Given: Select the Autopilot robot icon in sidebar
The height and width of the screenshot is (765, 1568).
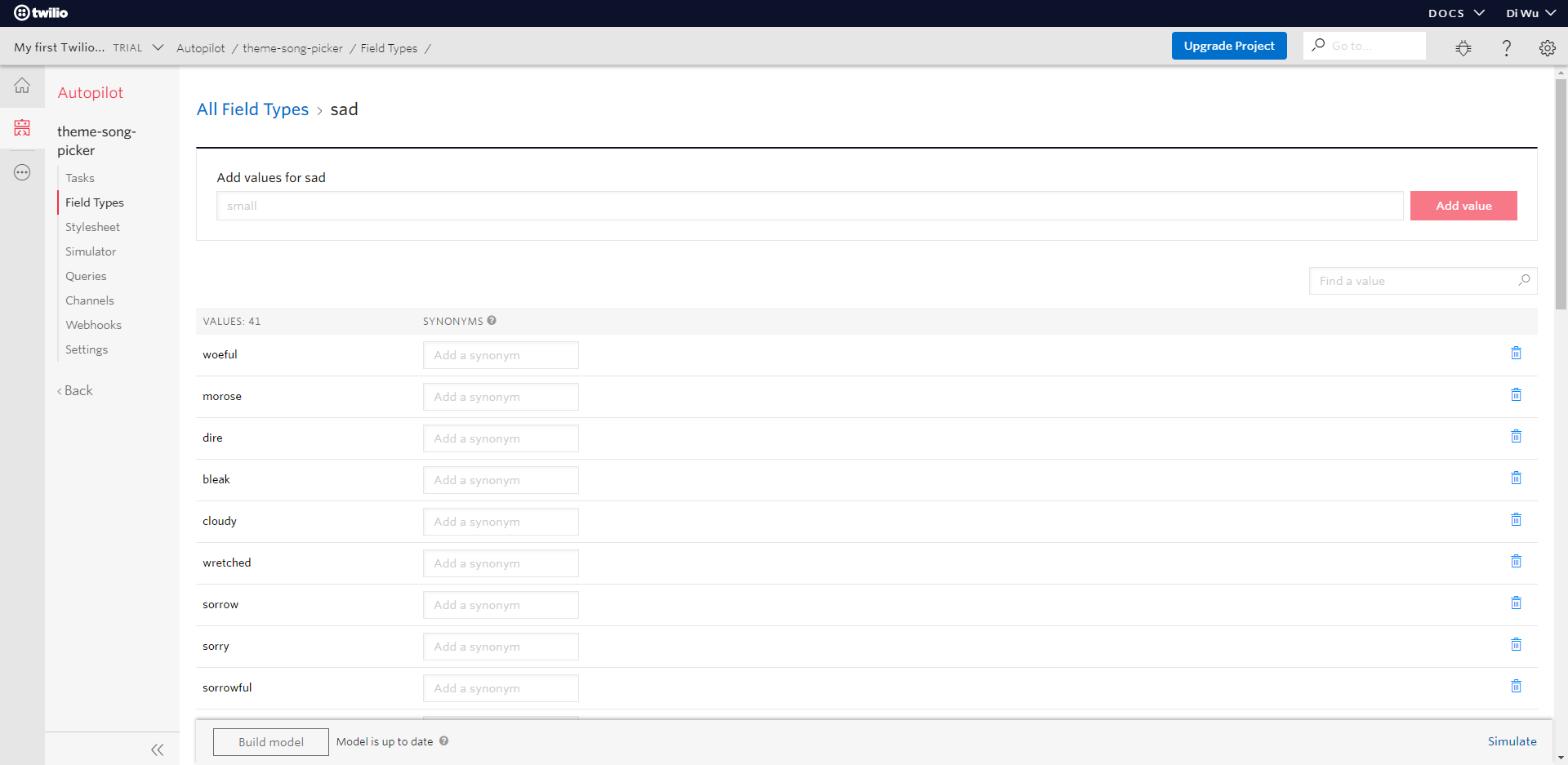Looking at the screenshot, I should [x=22, y=127].
